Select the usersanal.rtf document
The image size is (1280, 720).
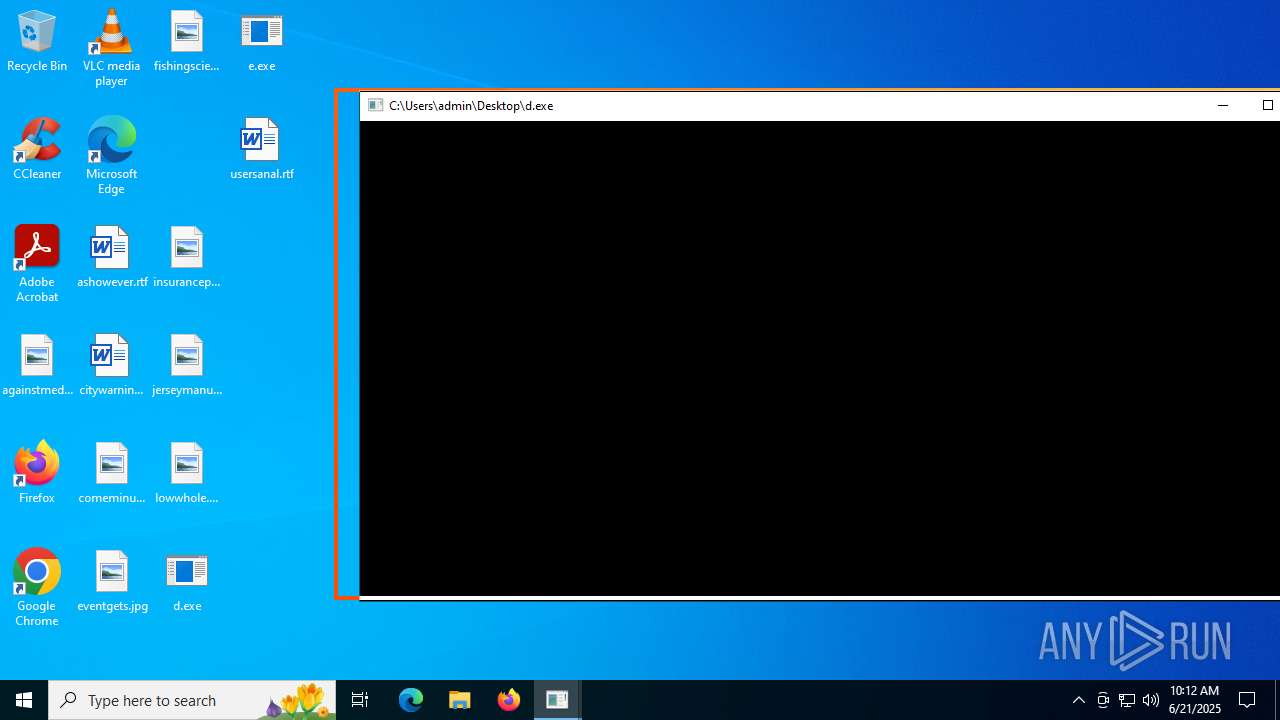261,149
